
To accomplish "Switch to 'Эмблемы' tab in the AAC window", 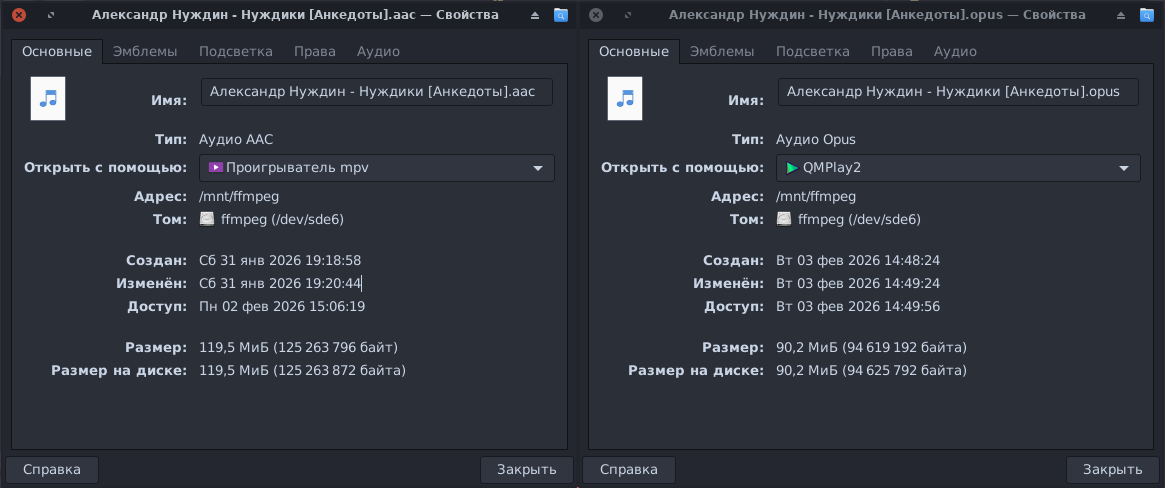I will click(x=145, y=52).
